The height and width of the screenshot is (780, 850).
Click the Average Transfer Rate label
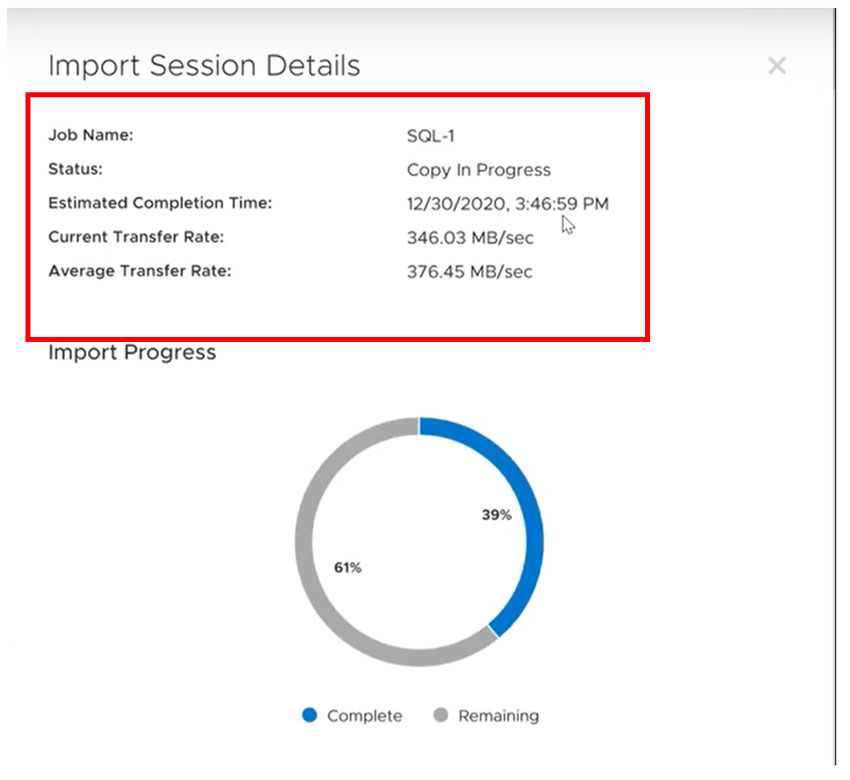[140, 271]
